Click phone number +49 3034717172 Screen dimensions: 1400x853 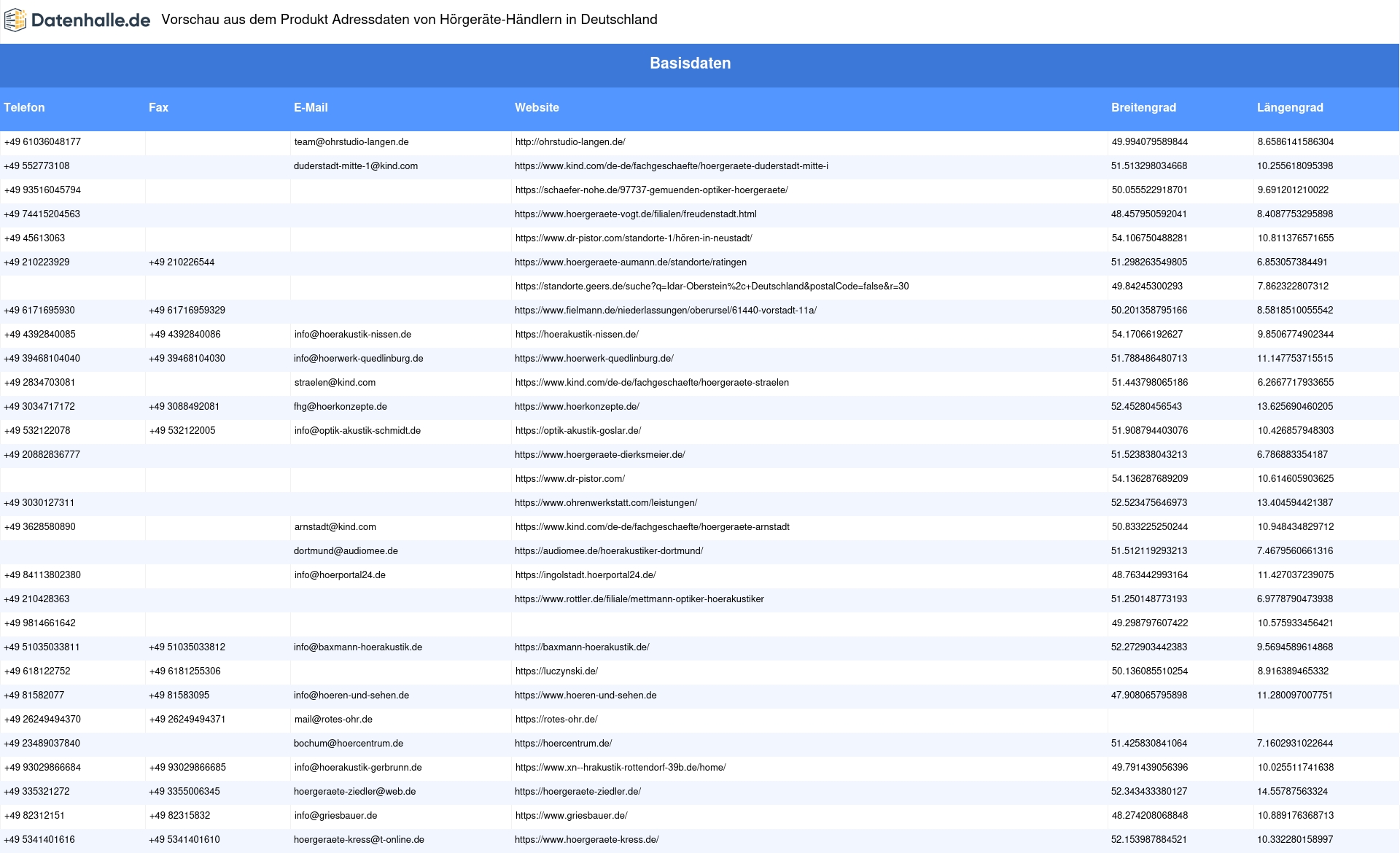(39, 407)
